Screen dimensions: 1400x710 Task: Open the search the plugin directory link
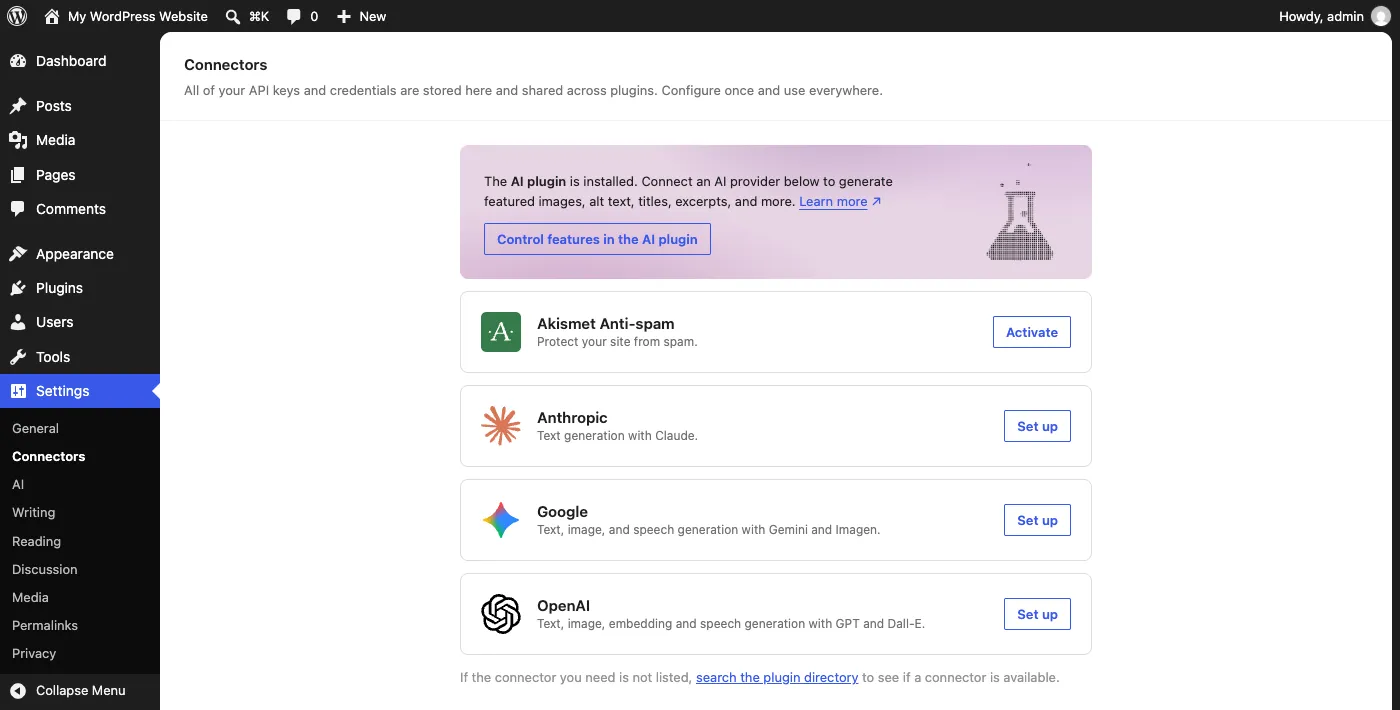777,677
